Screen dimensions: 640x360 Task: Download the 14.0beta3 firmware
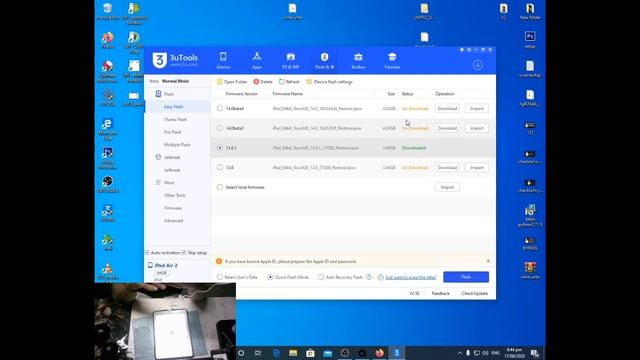tap(447, 128)
